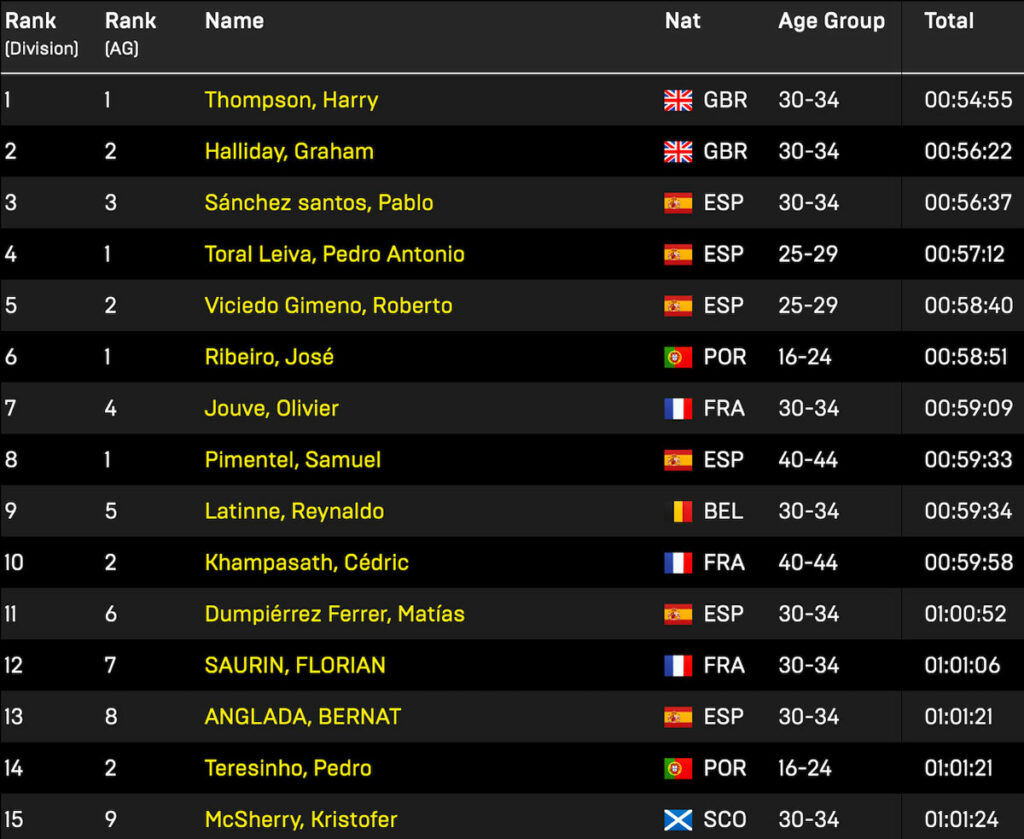Image resolution: width=1024 pixels, height=839 pixels.
Task: Open SAURIN, FLORIAN's result page
Action: [x=295, y=666]
